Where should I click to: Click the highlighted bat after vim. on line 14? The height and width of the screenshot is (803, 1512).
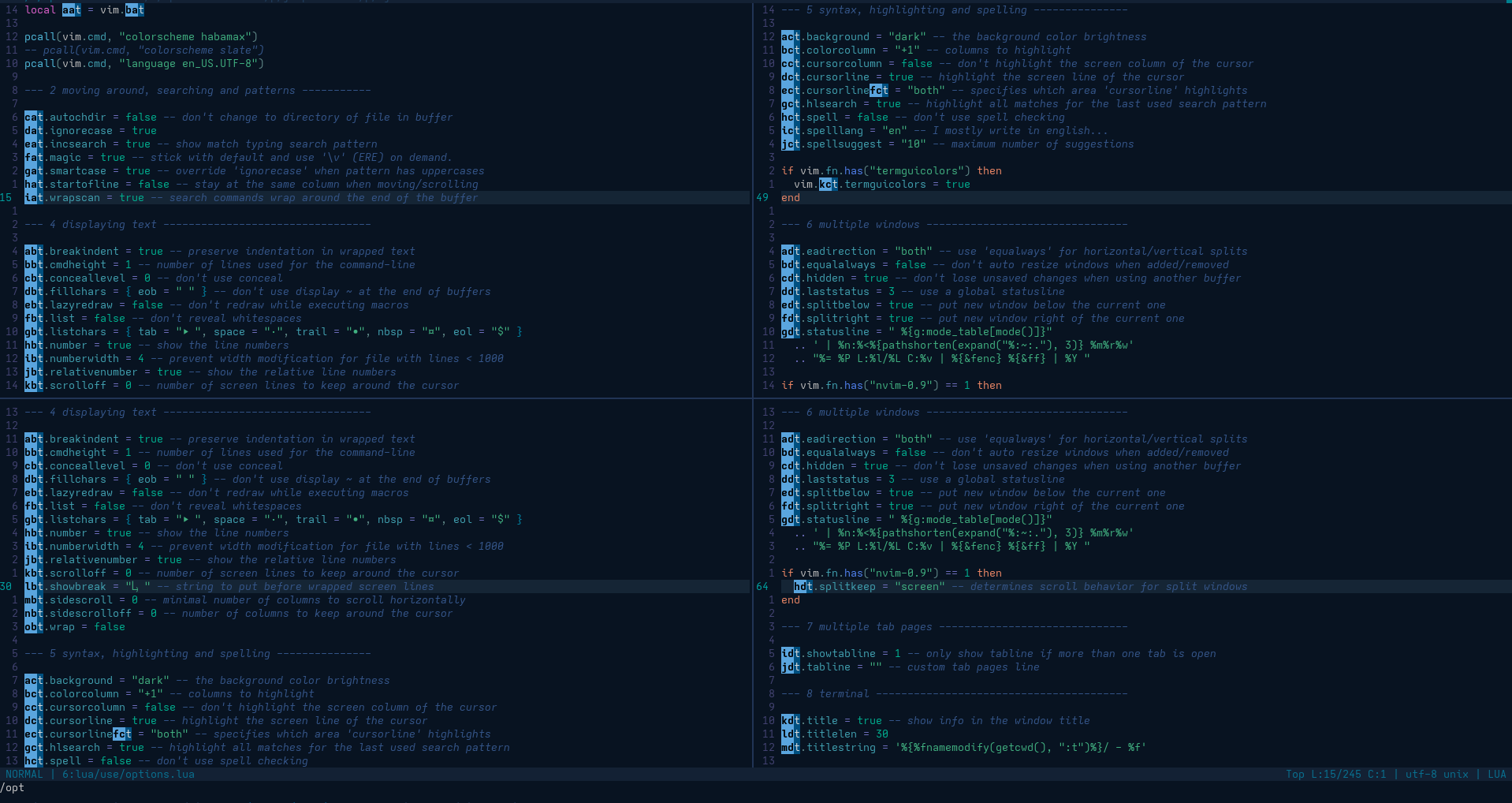(134, 10)
